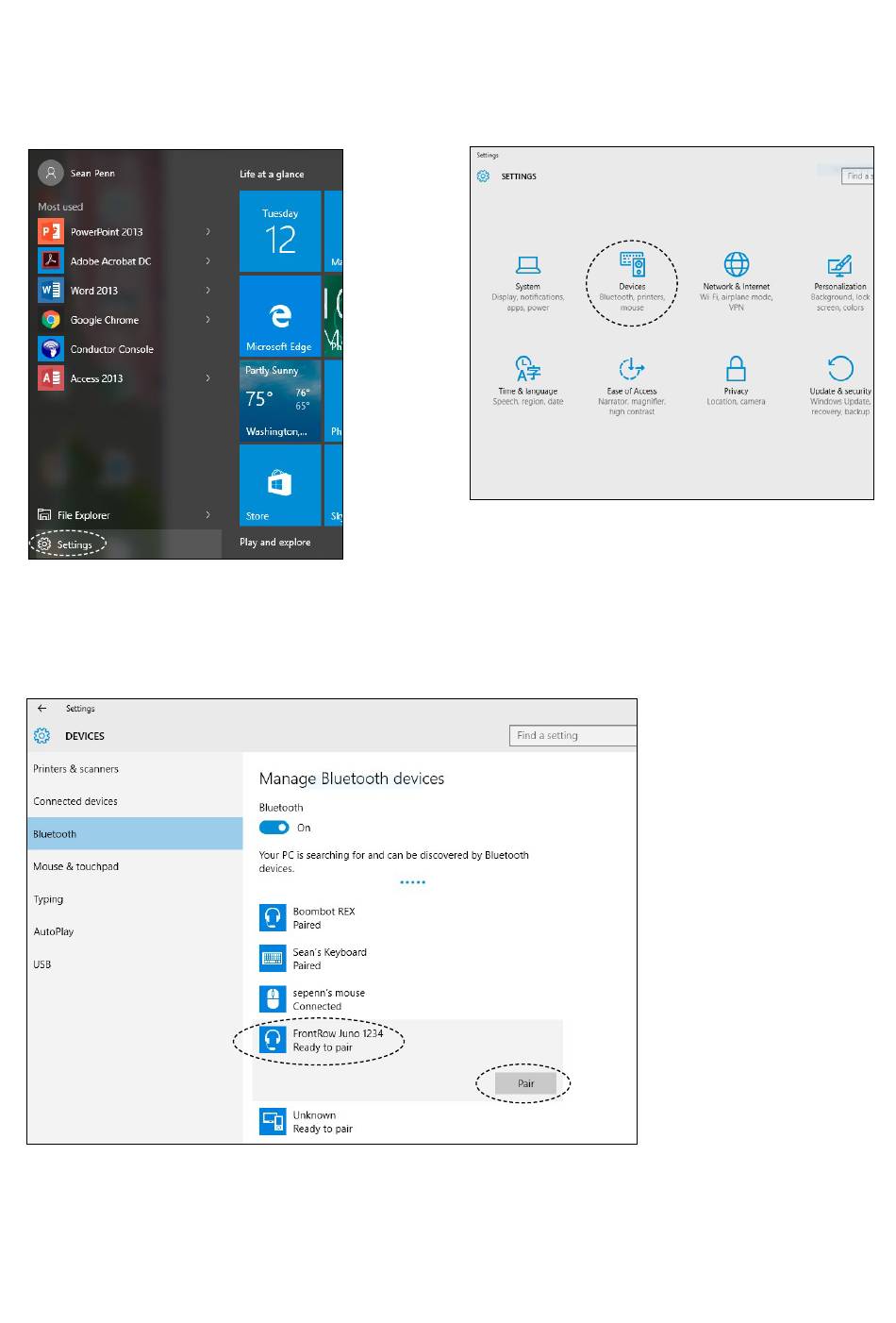Click the Sean Penn user avatar
Viewport: 896px width, 1323px height.
coord(51,173)
